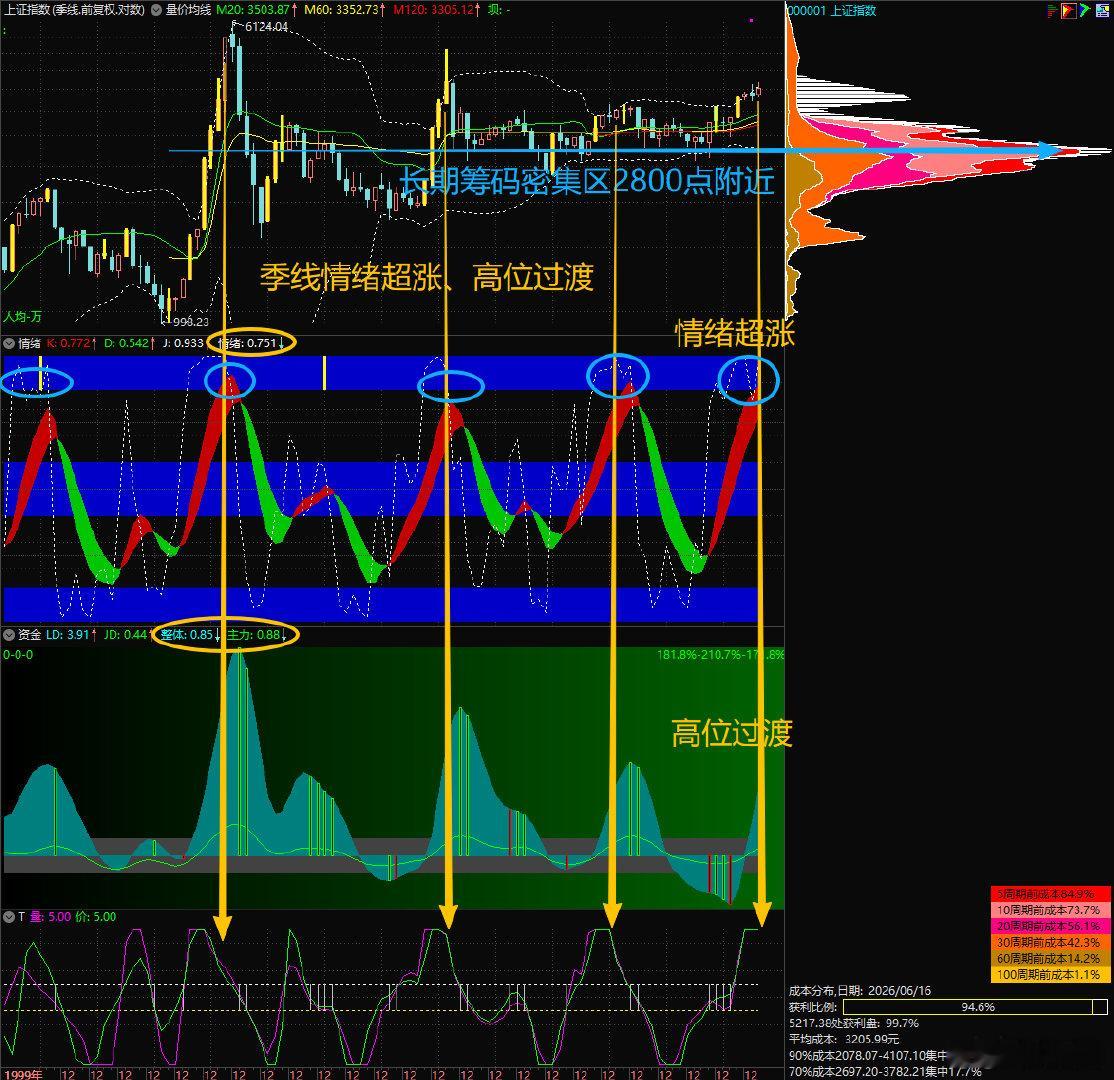
Task: Click the 100周期前成本 yellow legend swatch
Action: [1051, 976]
